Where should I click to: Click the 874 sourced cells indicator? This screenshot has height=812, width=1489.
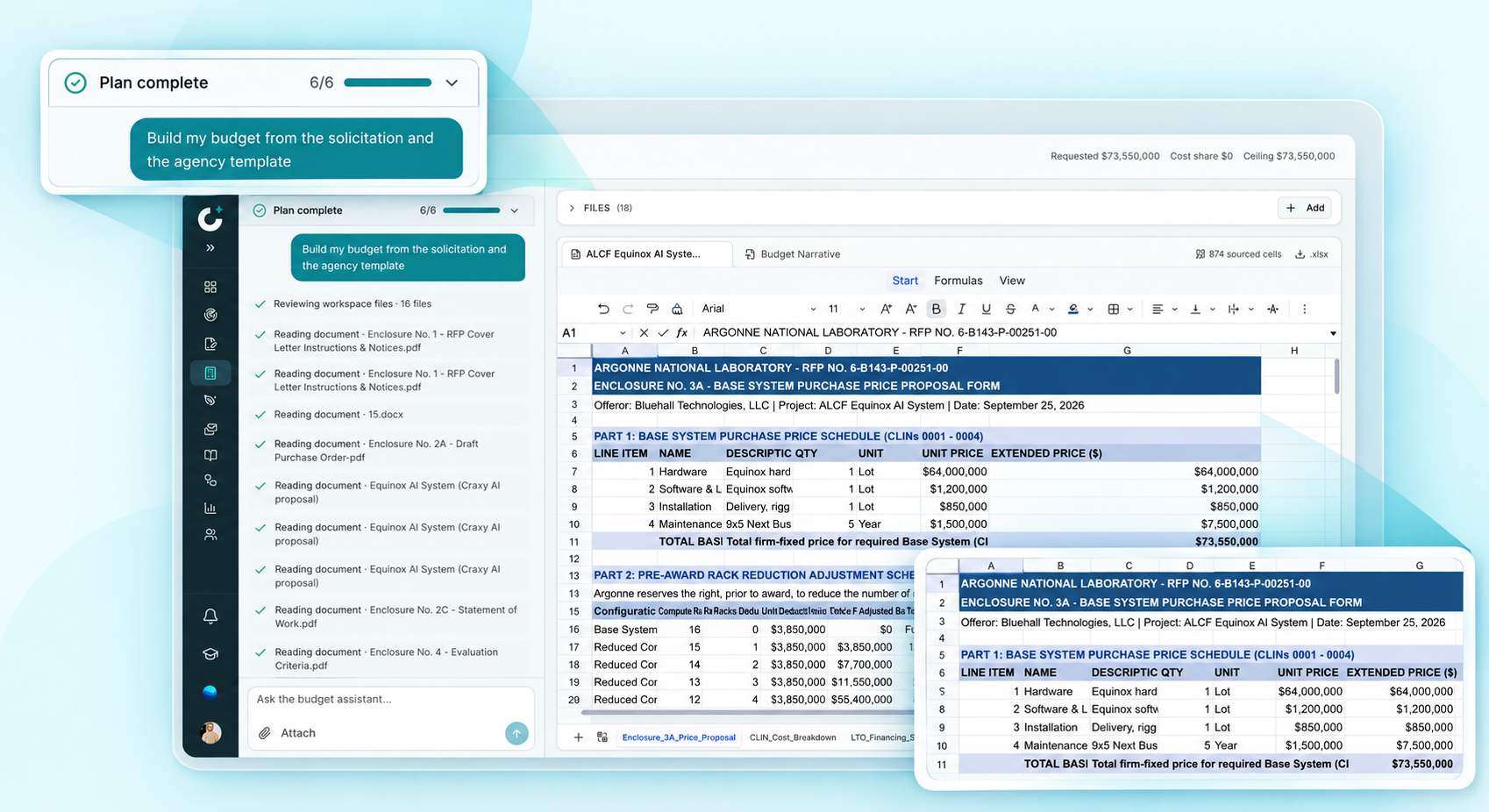tap(1238, 254)
